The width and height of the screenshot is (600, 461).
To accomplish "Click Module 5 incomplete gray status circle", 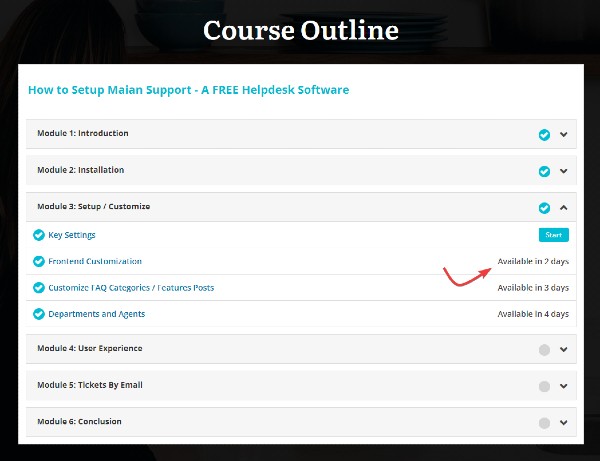I will (544, 386).
